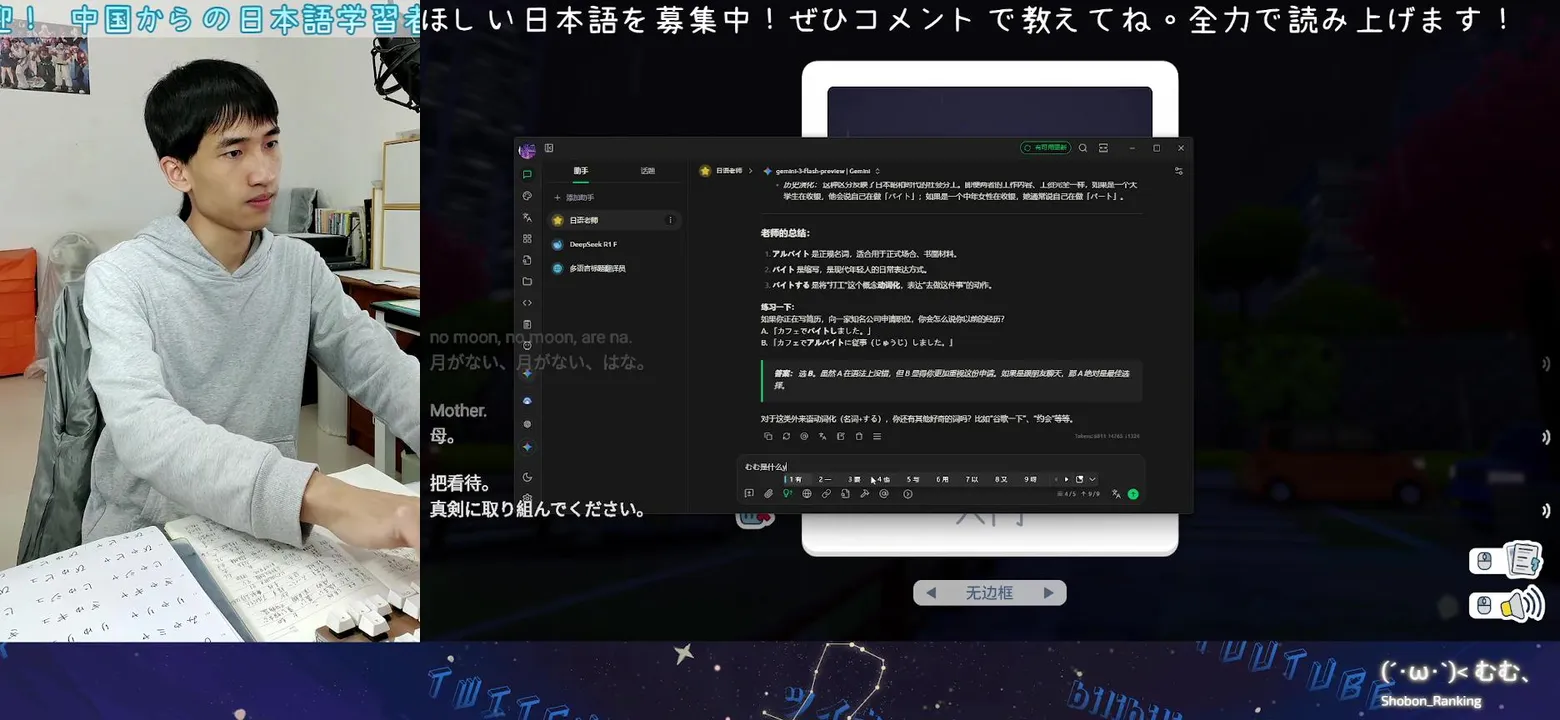
Task: Open the mini-apps grid icon in sidebar
Action: 527,239
